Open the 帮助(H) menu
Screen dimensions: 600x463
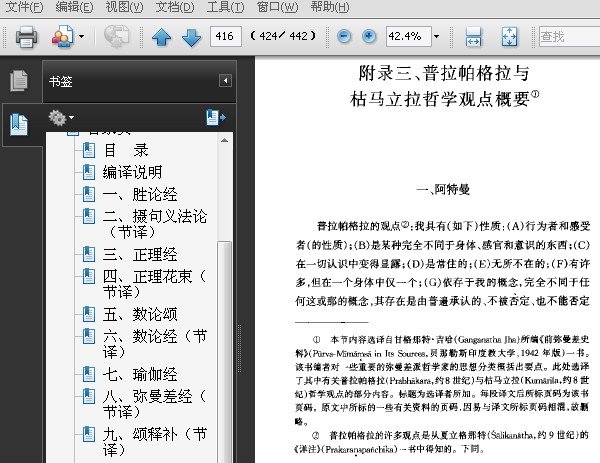(330, 7)
